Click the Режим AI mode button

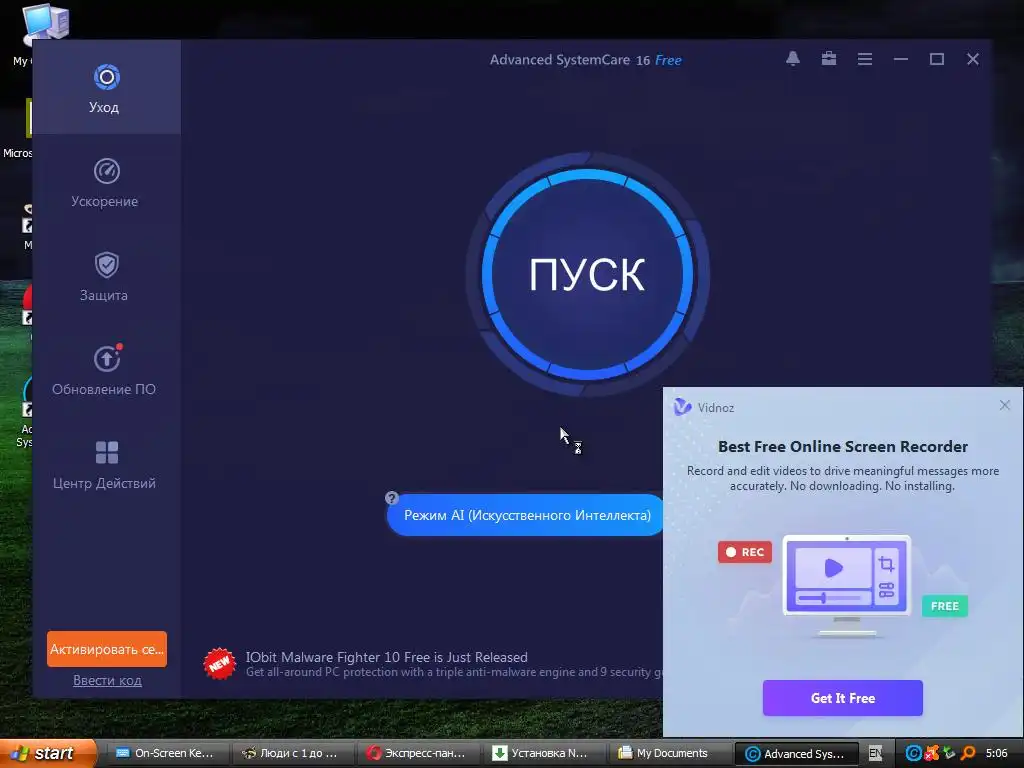[526, 515]
